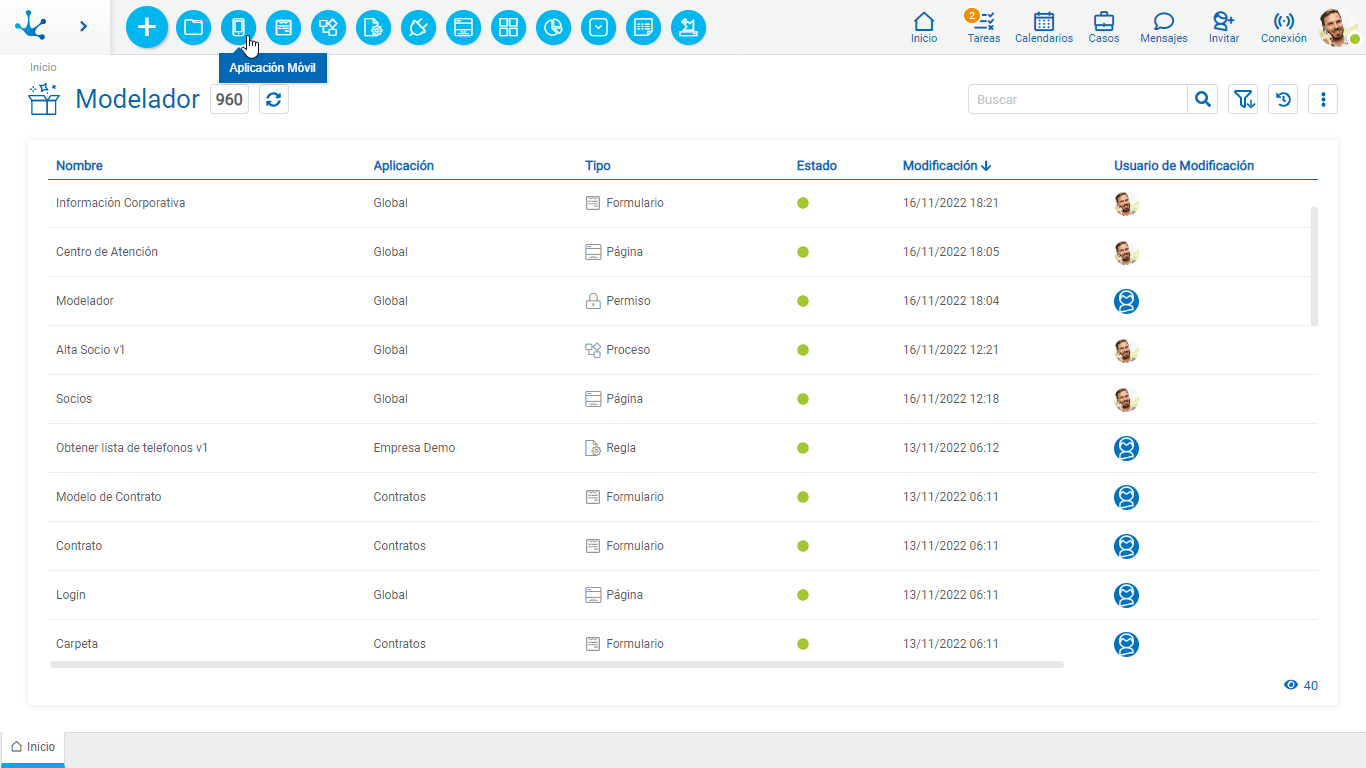
Task: Click the pie chart icon
Action: [x=553, y=27]
